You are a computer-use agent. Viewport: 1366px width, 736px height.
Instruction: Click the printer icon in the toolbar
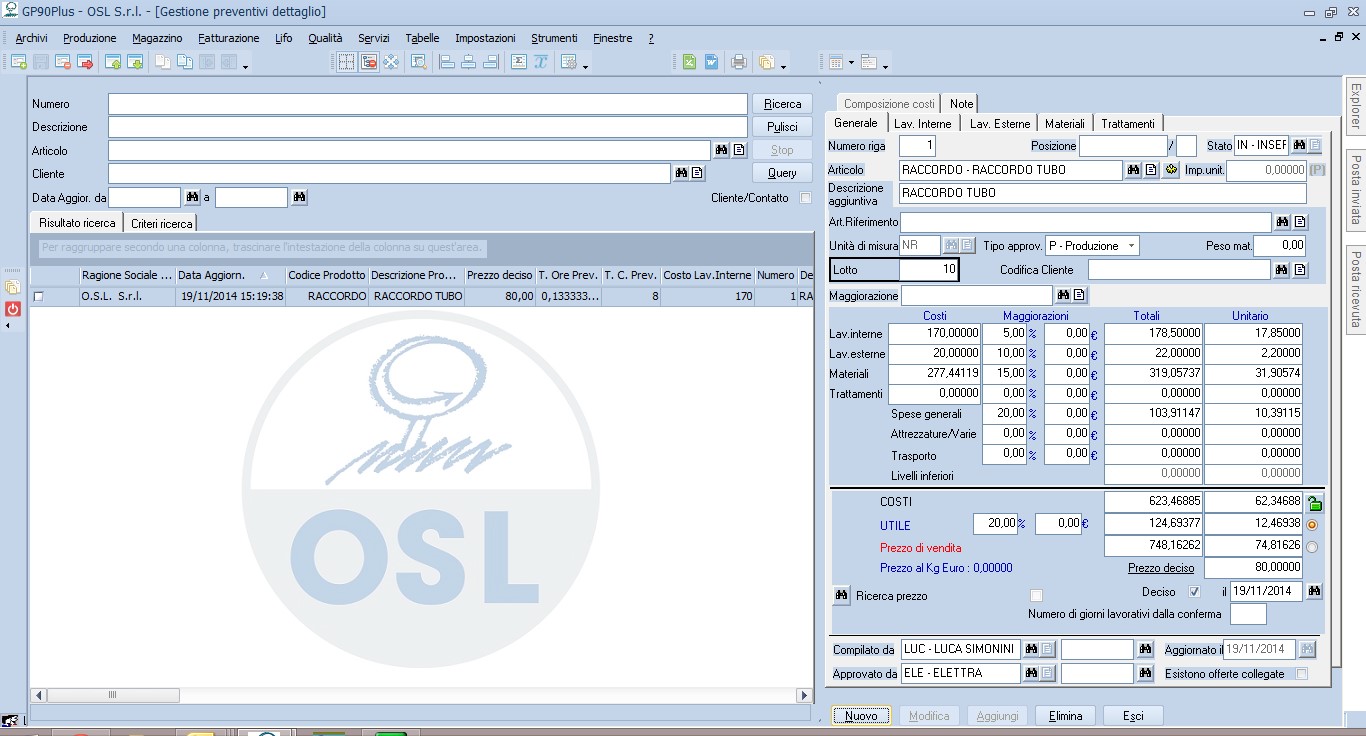pyautogui.click(x=738, y=62)
